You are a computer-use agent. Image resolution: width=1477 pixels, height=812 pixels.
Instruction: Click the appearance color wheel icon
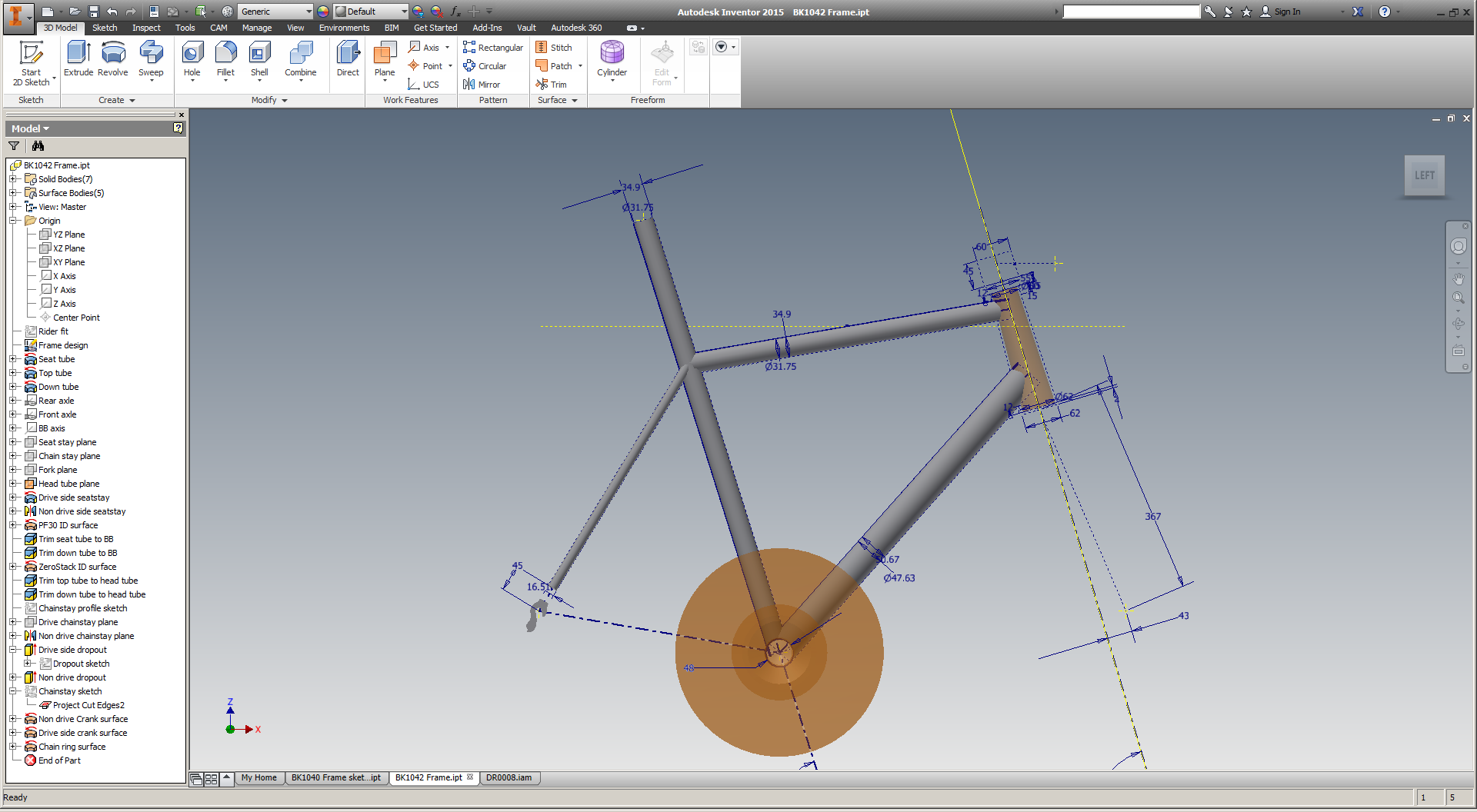323,12
